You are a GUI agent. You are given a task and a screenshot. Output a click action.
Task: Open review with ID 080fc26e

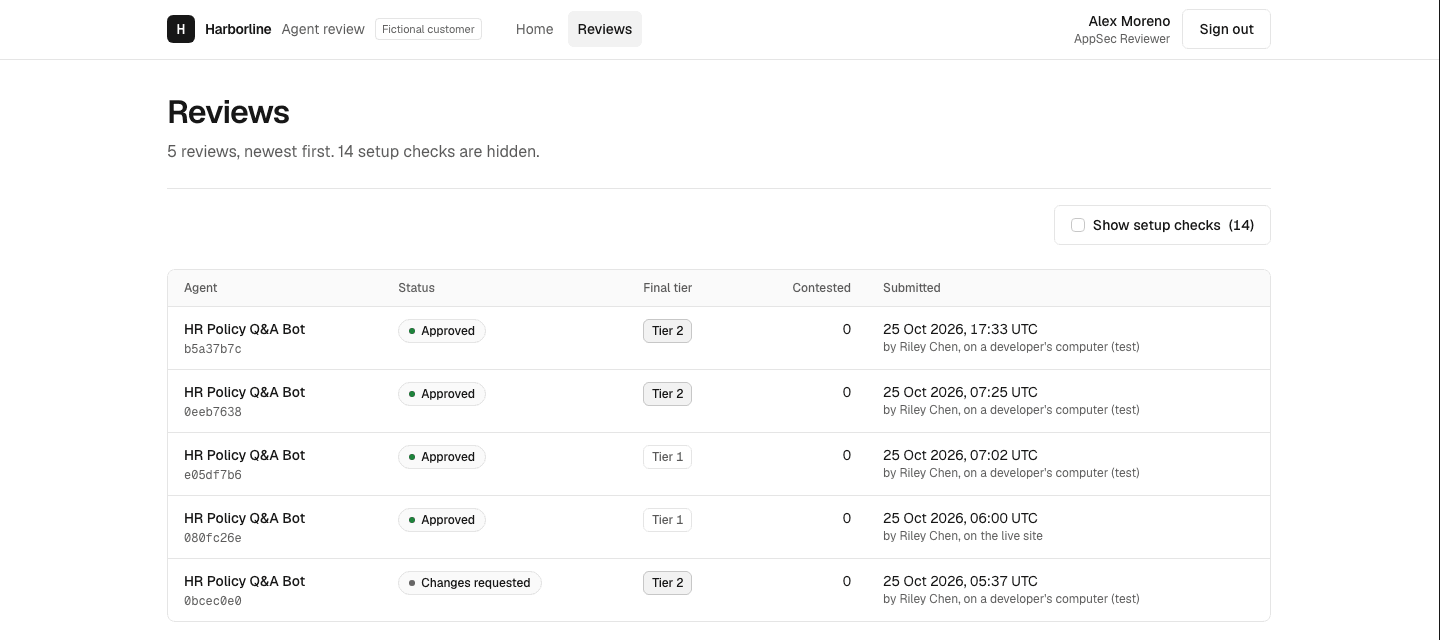point(719,527)
